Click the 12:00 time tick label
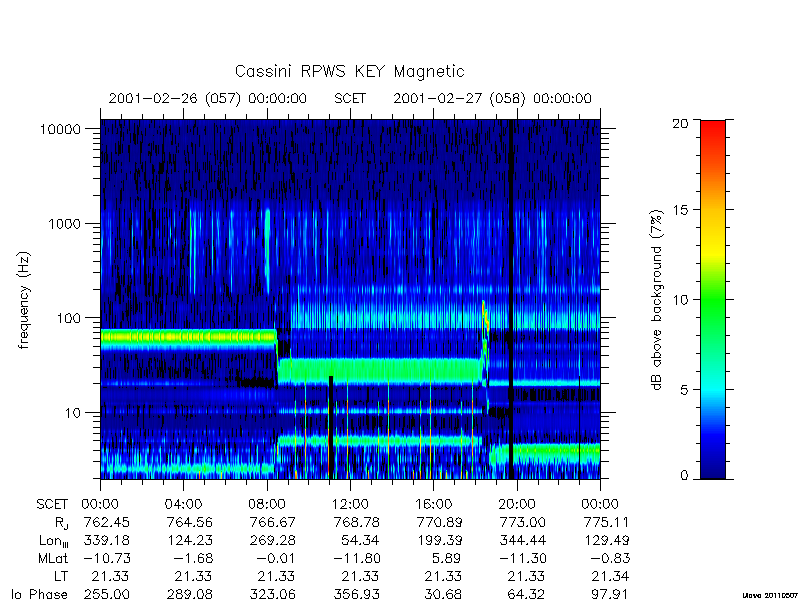Viewport: 800px width, 600px height. [350, 505]
